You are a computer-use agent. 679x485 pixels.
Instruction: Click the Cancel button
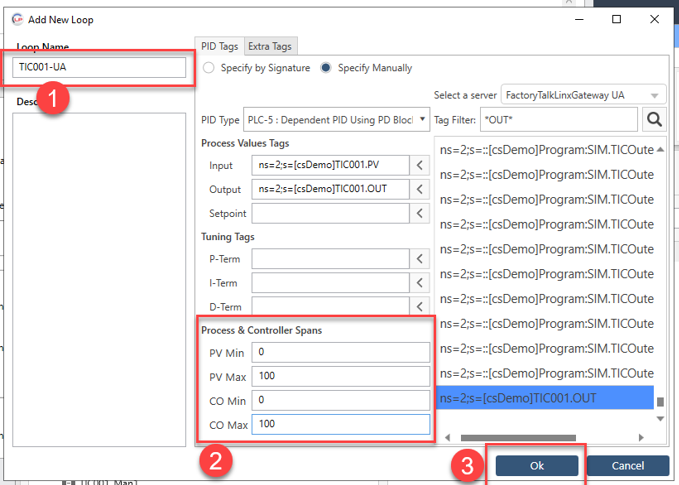[x=628, y=466]
